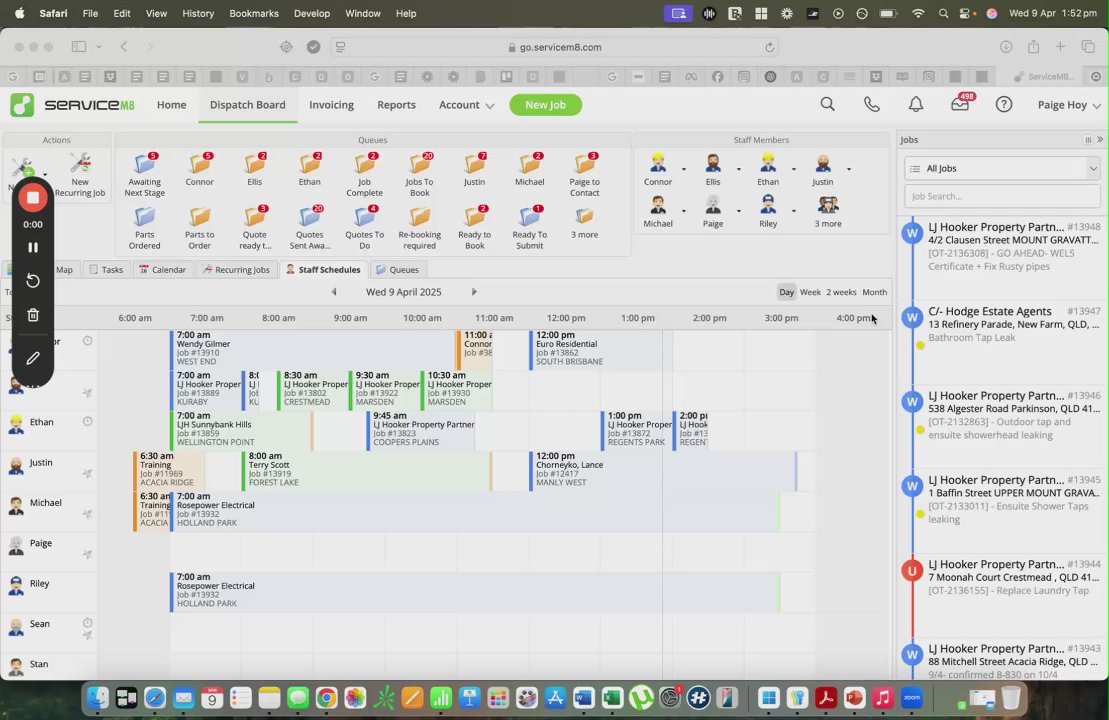Restart the recording with undo arrow

pos(33,281)
